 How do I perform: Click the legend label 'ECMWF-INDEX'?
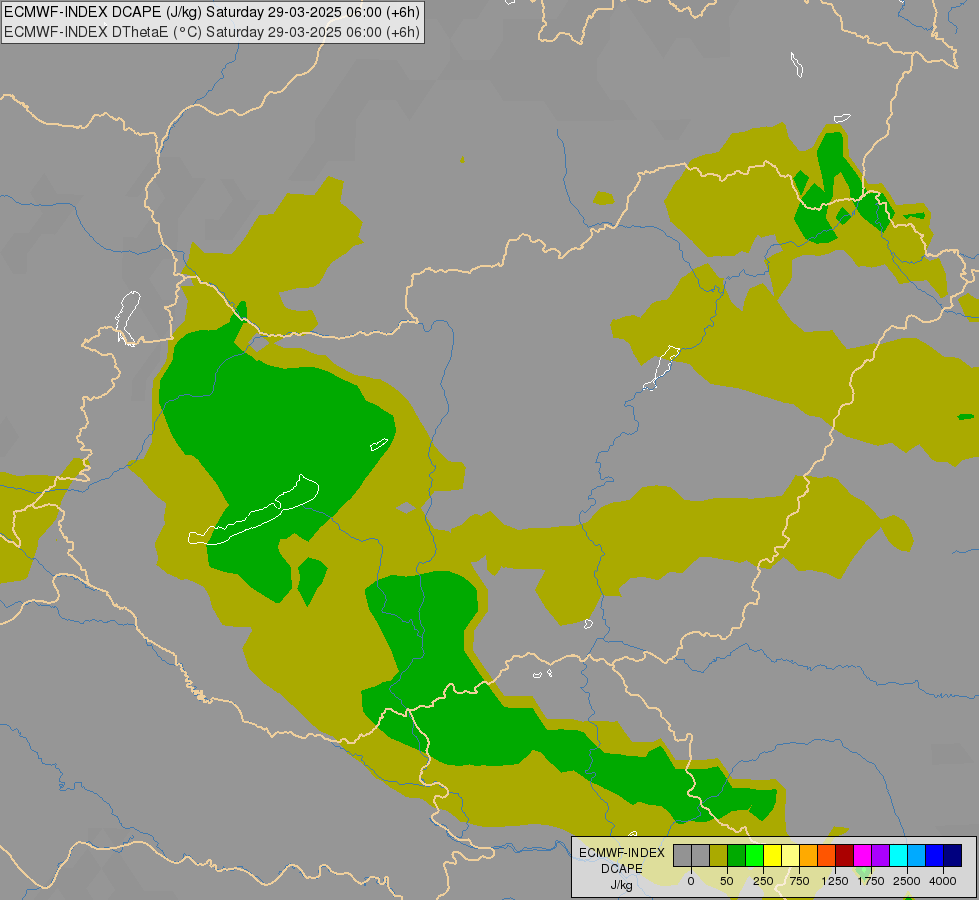[622, 853]
